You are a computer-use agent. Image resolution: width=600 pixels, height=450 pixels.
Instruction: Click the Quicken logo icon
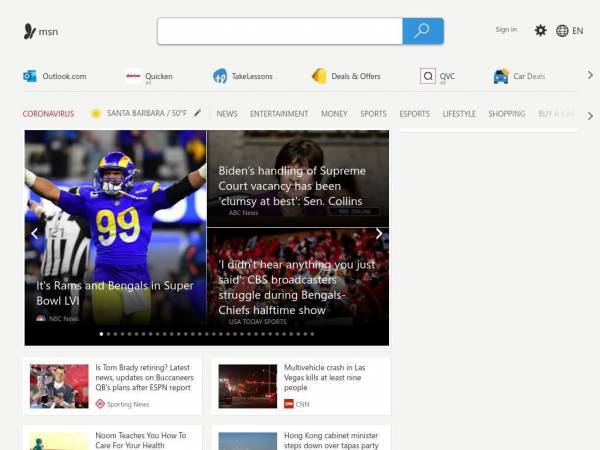pos(133,76)
